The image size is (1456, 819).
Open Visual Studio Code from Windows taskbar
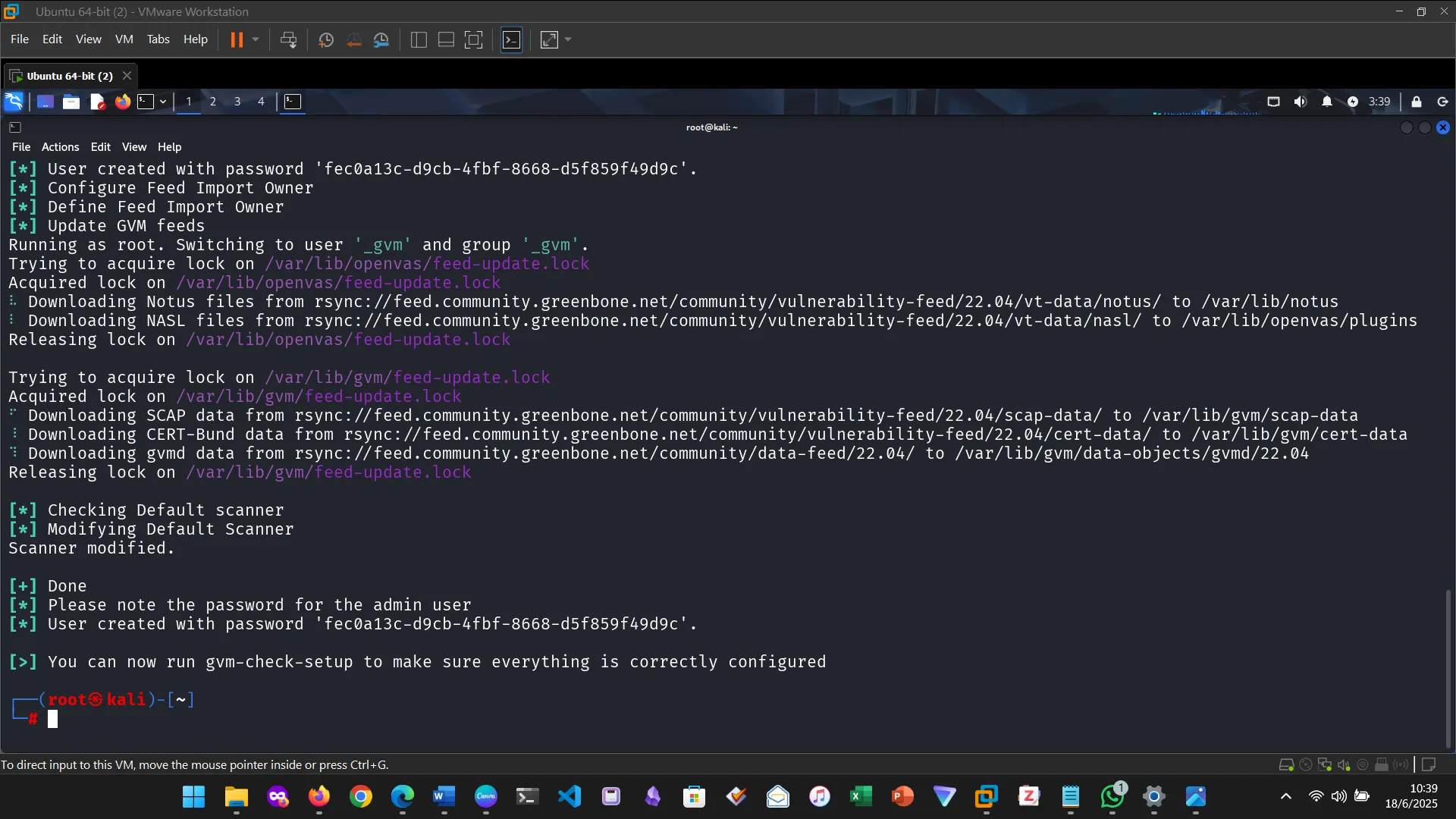pyautogui.click(x=570, y=796)
